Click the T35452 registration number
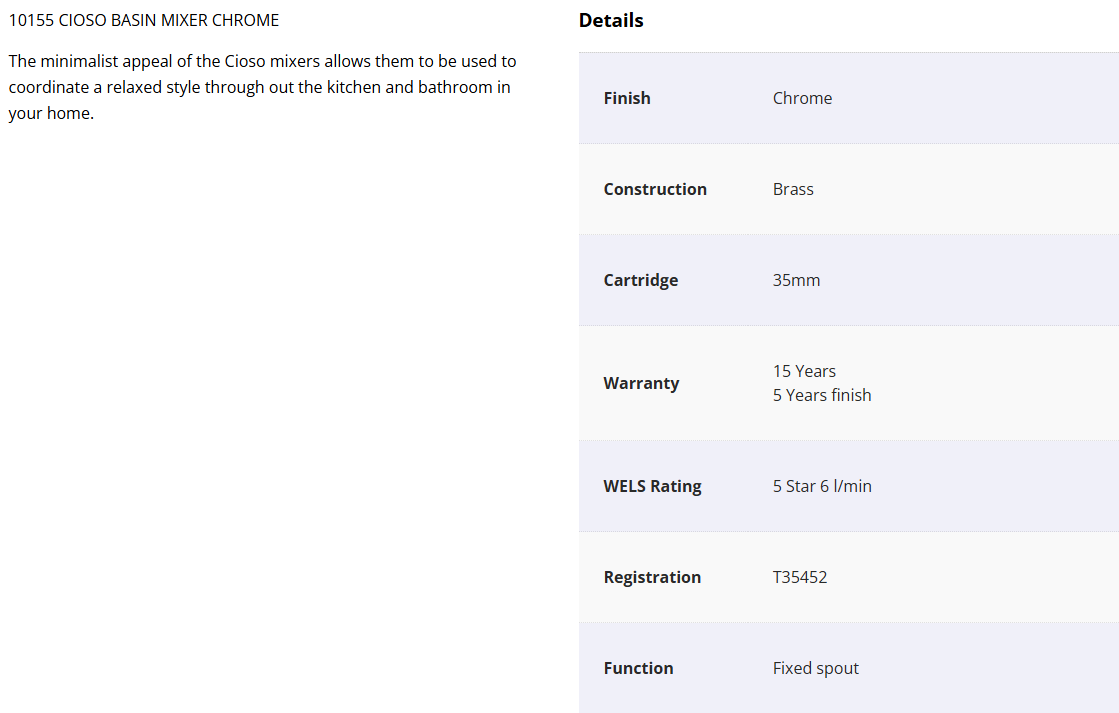Viewport: 1119px width, 713px height. (x=800, y=577)
